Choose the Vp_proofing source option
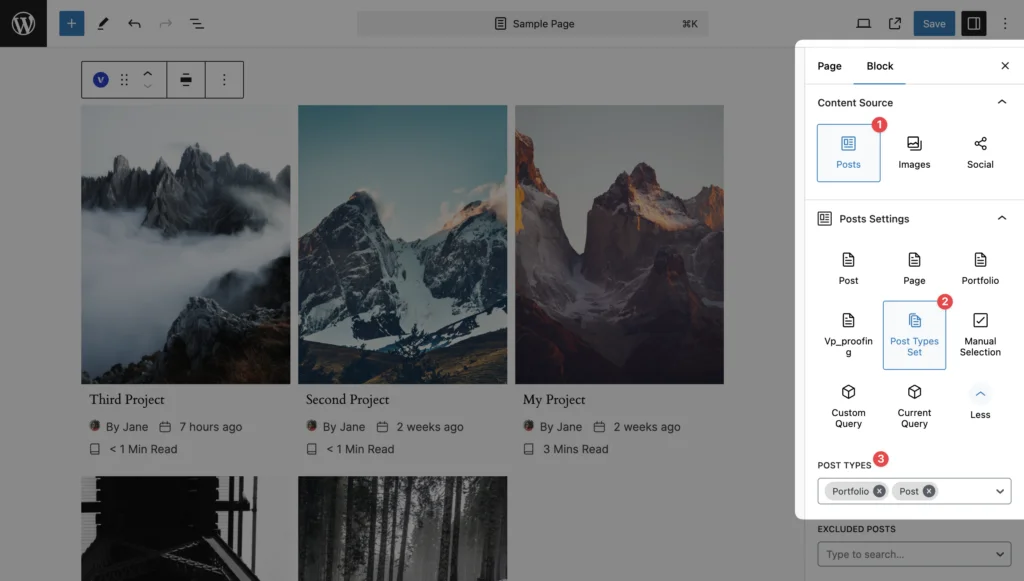This screenshot has height=581, width=1024. 848,335
